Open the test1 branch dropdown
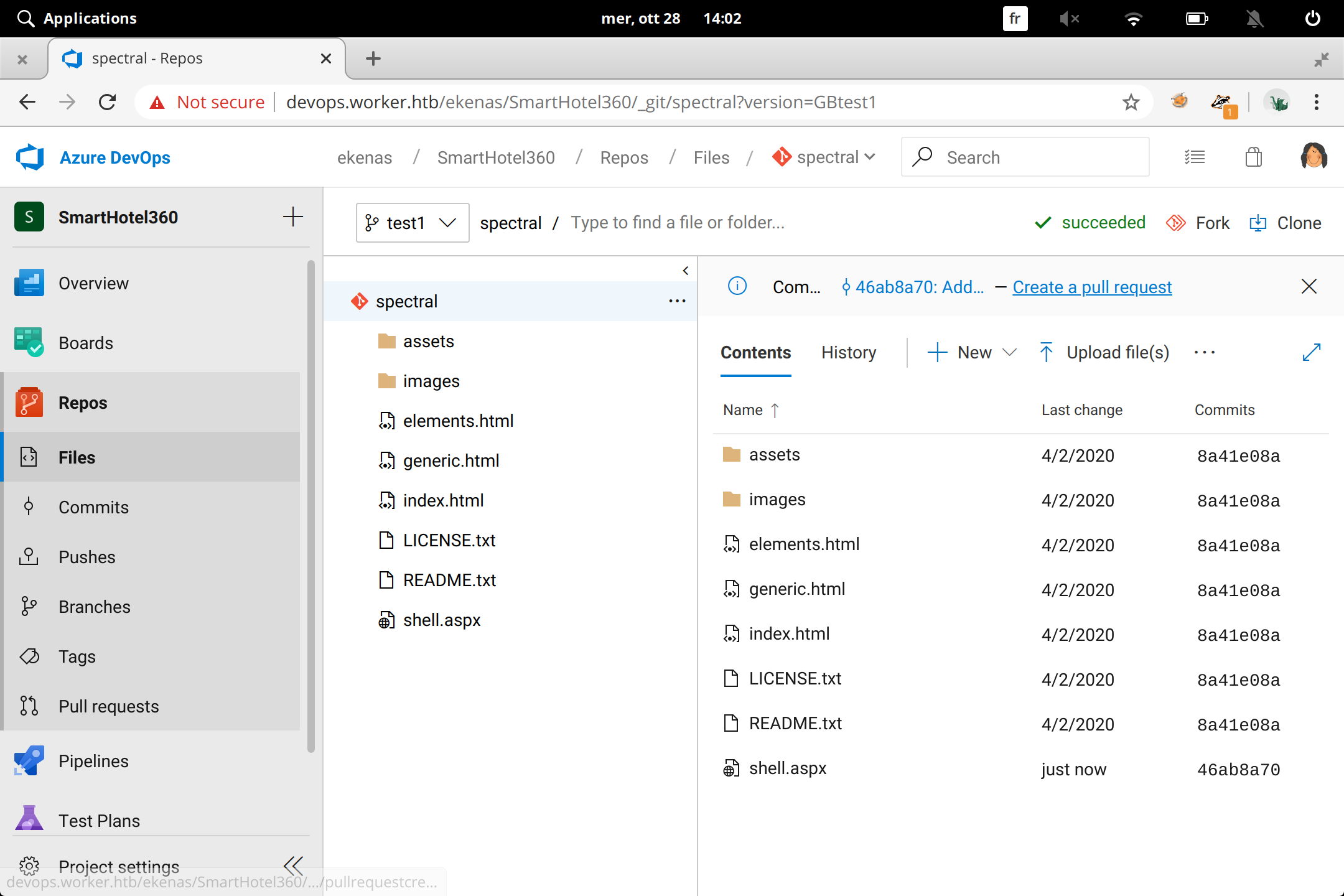This screenshot has width=1344, height=896. tap(412, 223)
